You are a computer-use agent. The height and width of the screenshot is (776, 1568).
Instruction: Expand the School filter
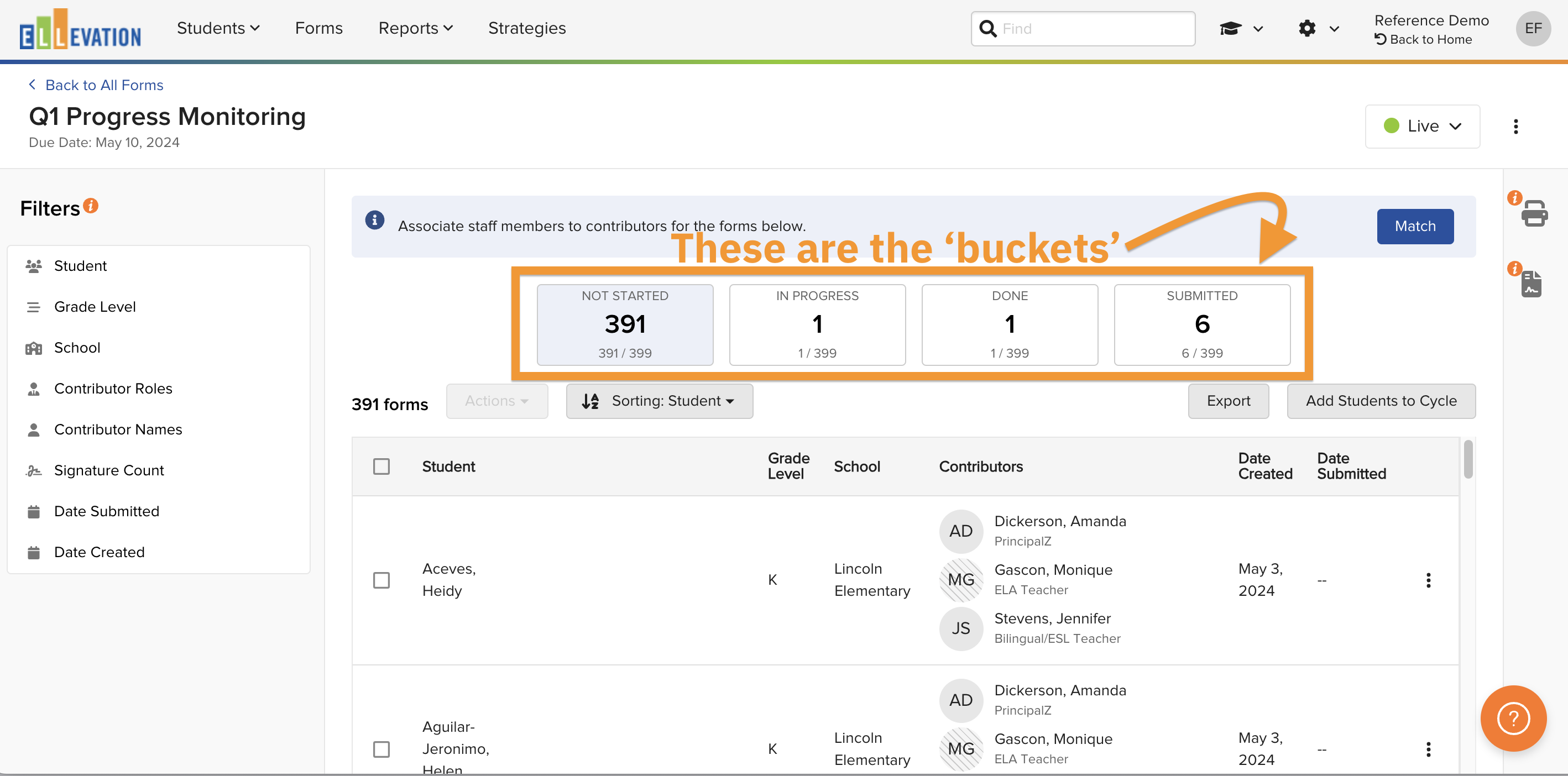159,348
